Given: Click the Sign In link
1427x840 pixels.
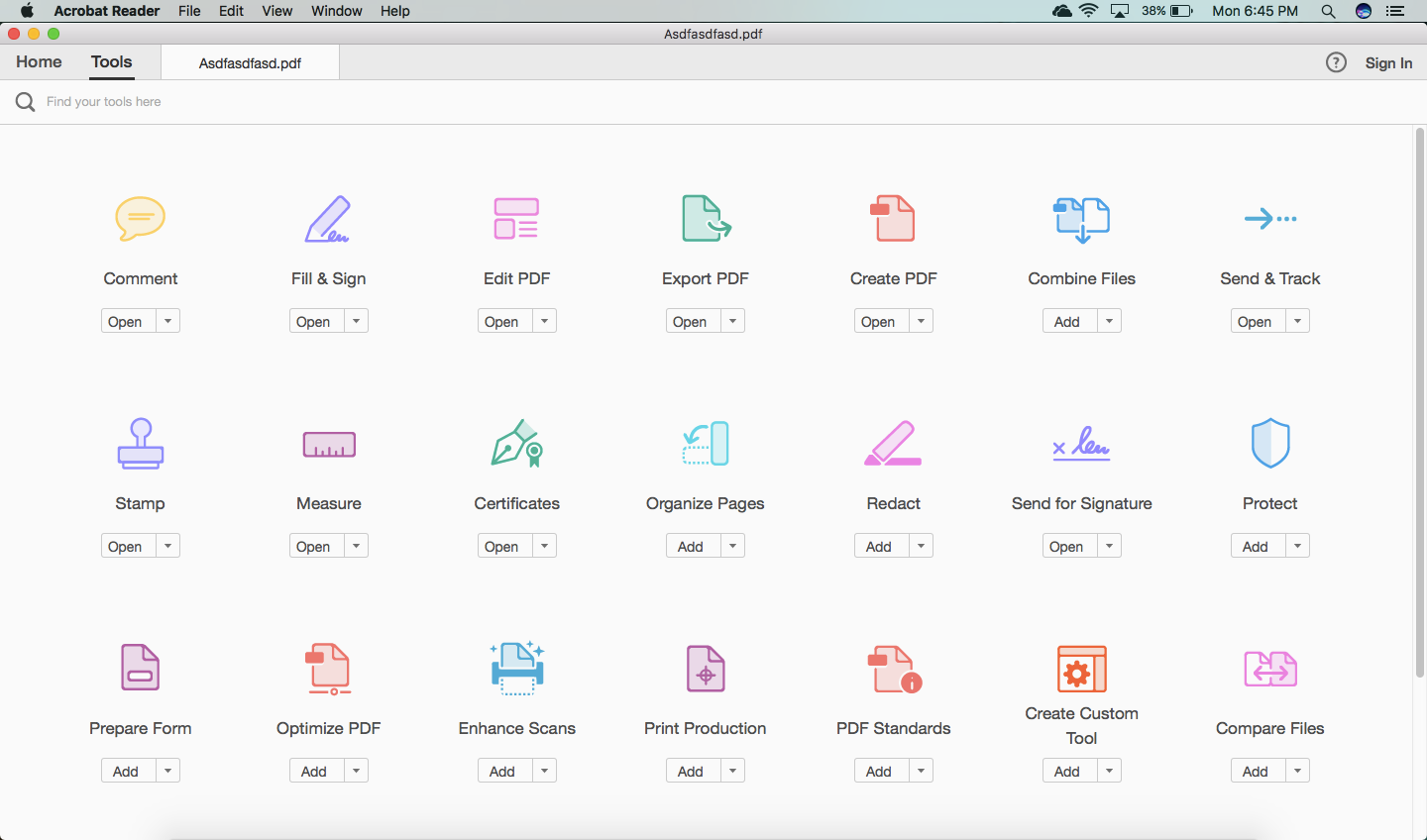Looking at the screenshot, I should (1388, 62).
